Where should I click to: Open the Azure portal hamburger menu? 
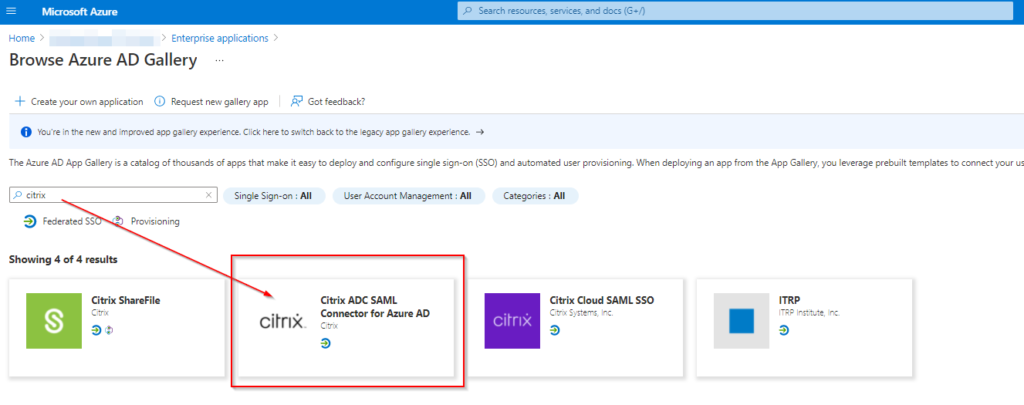11,12
